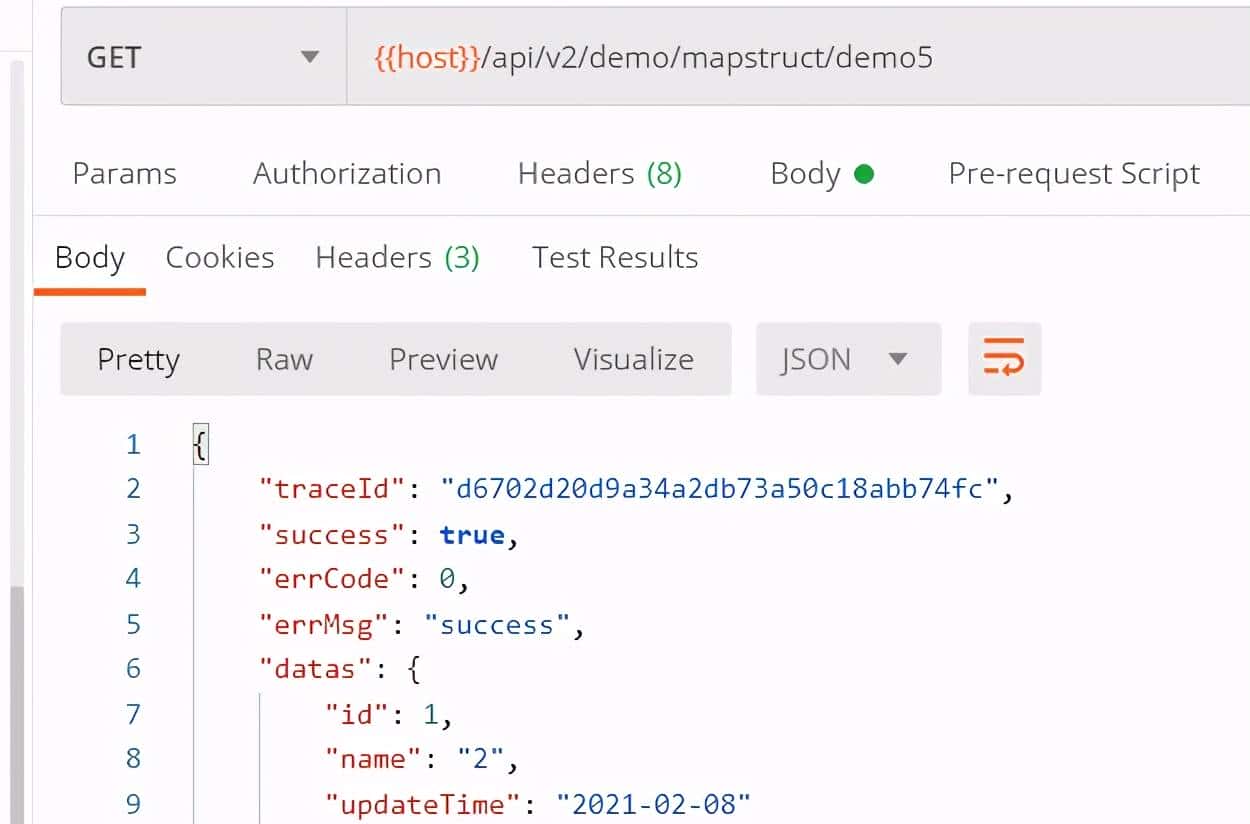1250x824 pixels.
Task: Select the Visualize response mode
Action: coord(633,359)
